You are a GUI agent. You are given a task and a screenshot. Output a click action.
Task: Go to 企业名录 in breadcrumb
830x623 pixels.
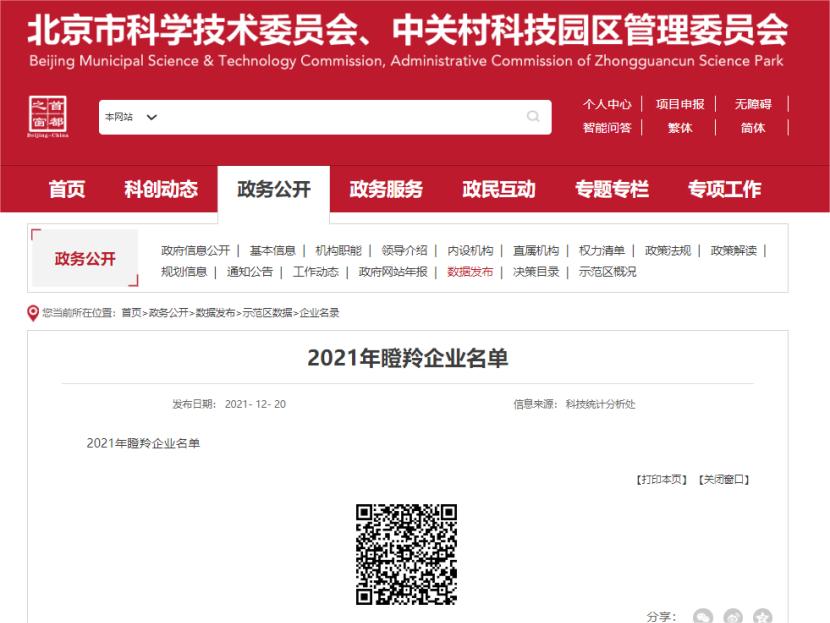point(319,313)
